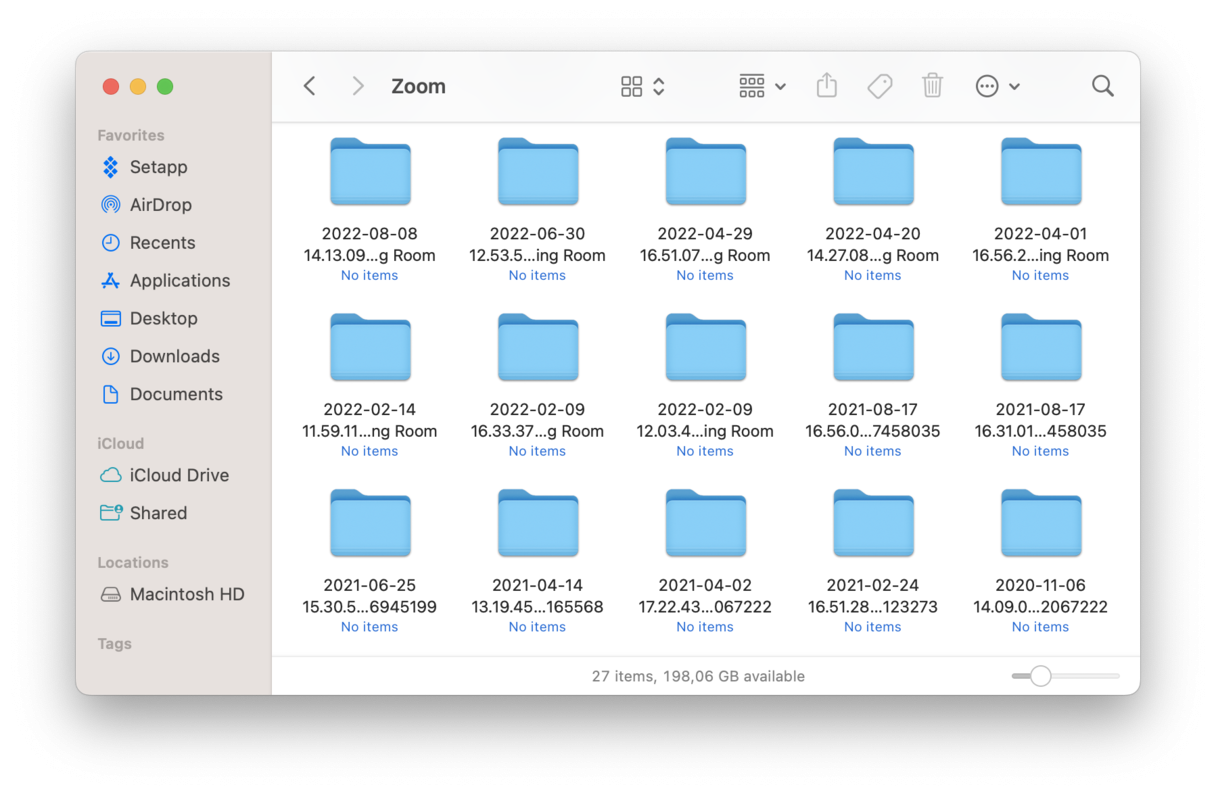The height and width of the screenshot is (795, 1216).
Task: Select folder icon 2022-06-30 12.53.5
Action: coord(538,173)
